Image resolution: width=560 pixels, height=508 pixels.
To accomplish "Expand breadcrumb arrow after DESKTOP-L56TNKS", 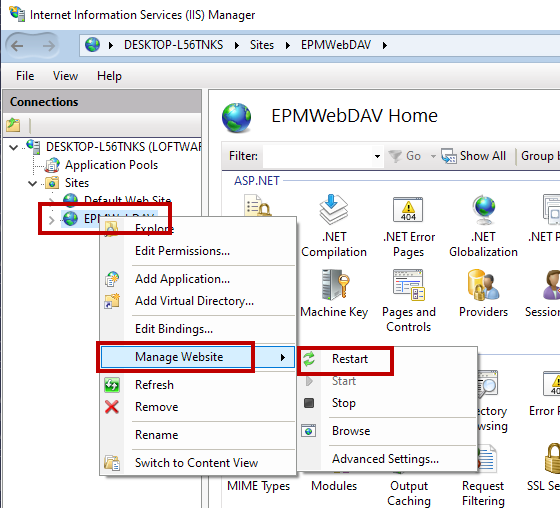I will 236,45.
